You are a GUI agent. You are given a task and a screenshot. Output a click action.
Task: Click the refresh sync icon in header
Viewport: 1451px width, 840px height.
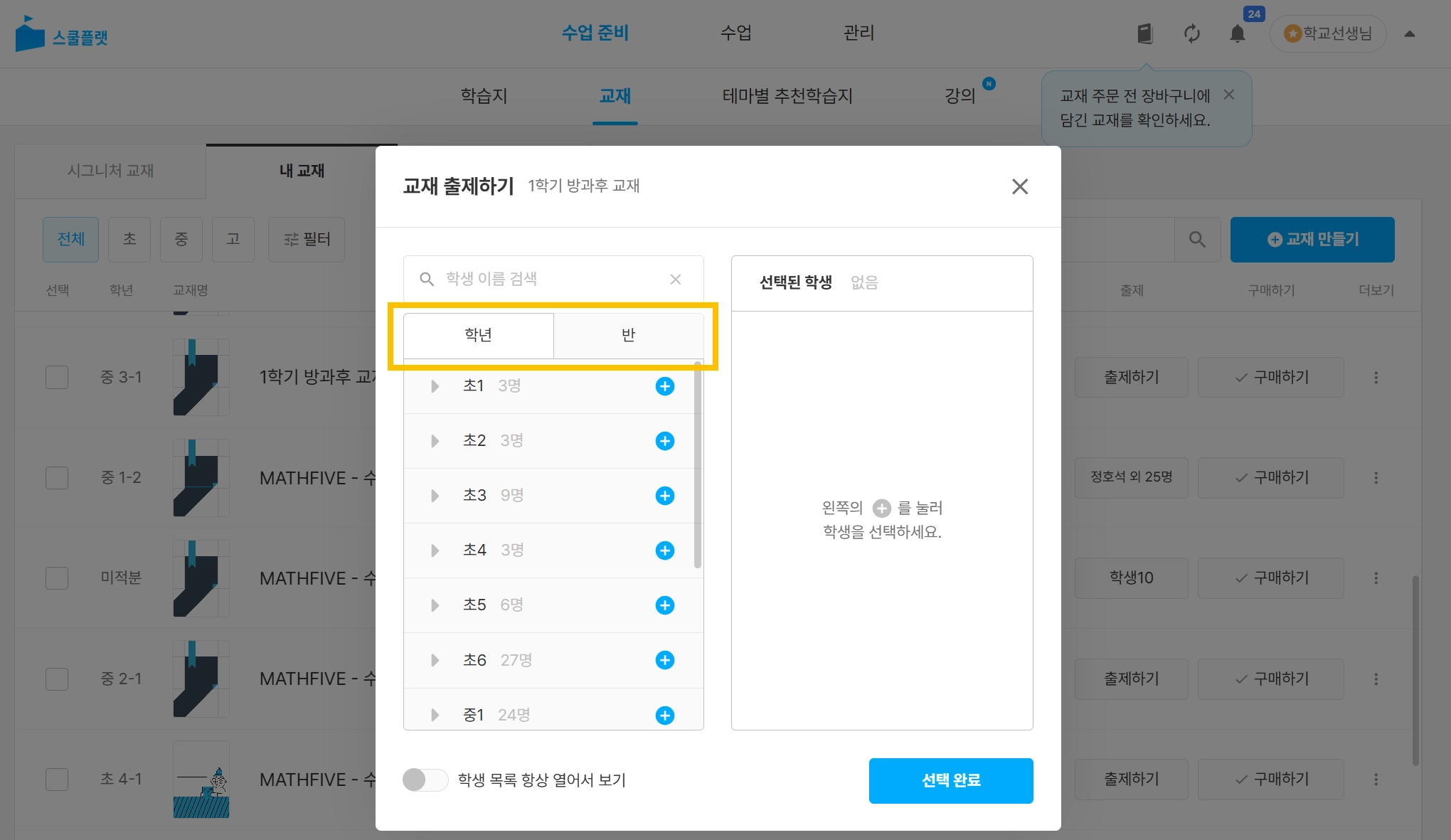point(1191,33)
